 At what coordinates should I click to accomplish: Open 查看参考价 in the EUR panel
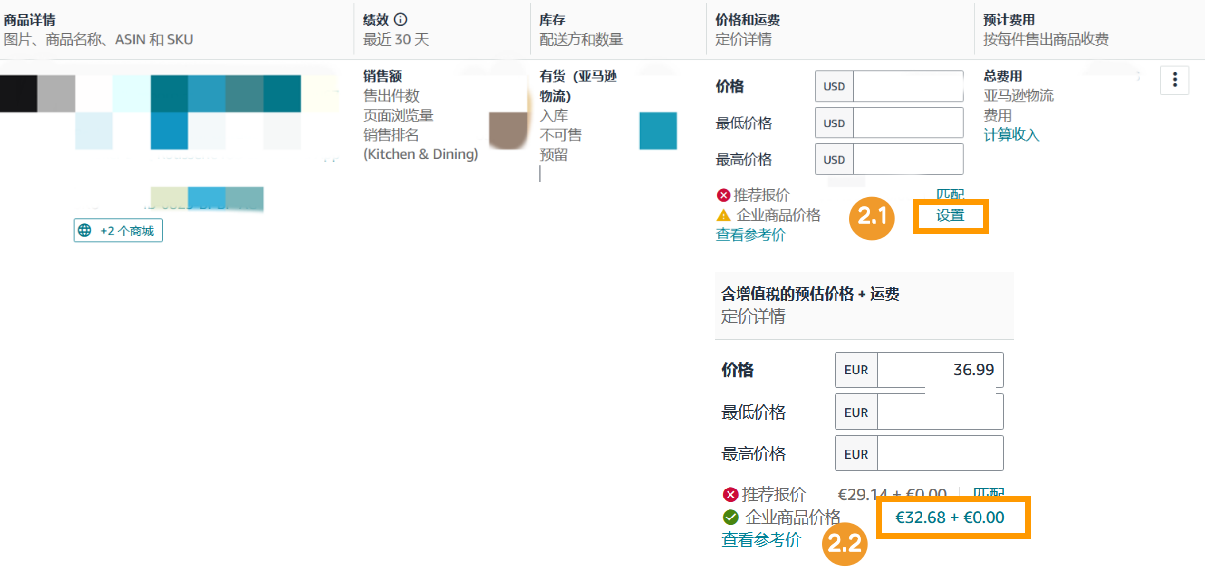point(761,540)
